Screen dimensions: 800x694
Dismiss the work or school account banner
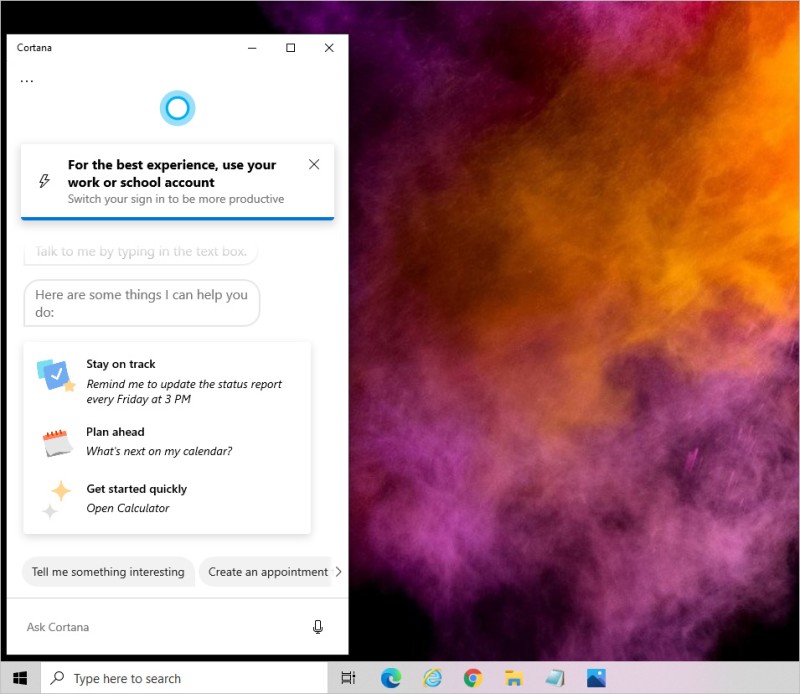[314, 164]
